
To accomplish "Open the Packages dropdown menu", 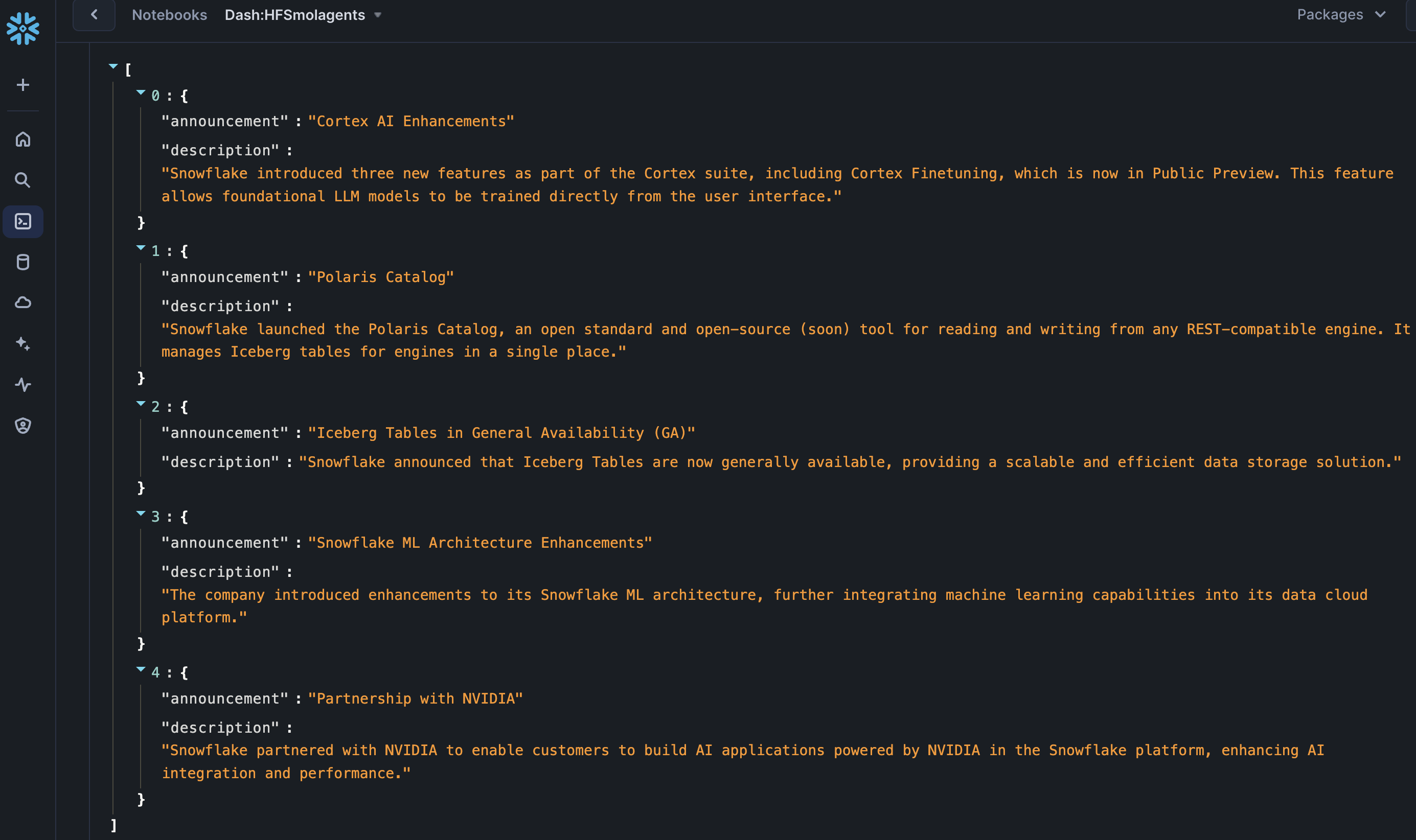I will coord(1341,15).
